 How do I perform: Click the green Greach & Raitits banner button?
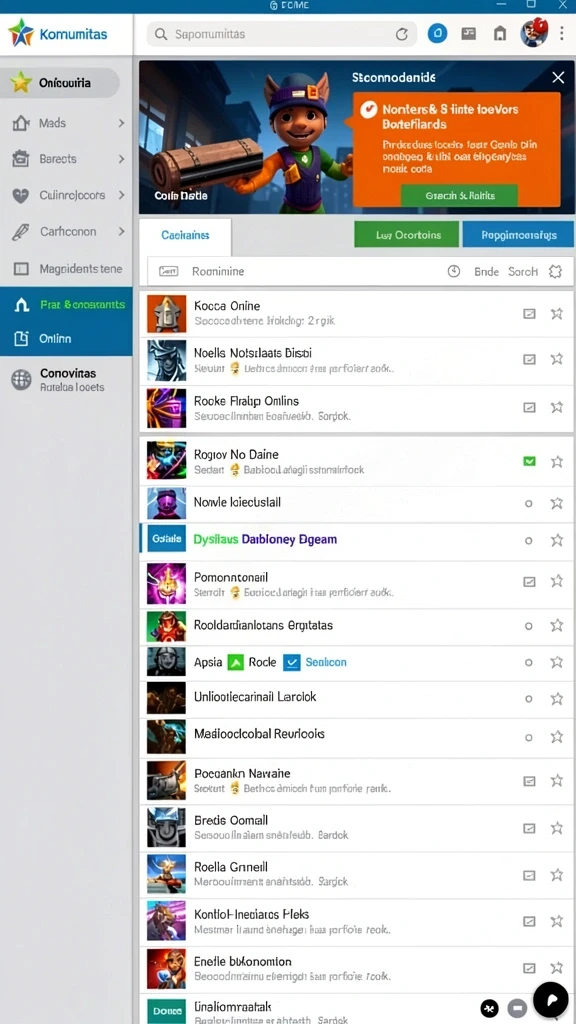[x=459, y=195]
